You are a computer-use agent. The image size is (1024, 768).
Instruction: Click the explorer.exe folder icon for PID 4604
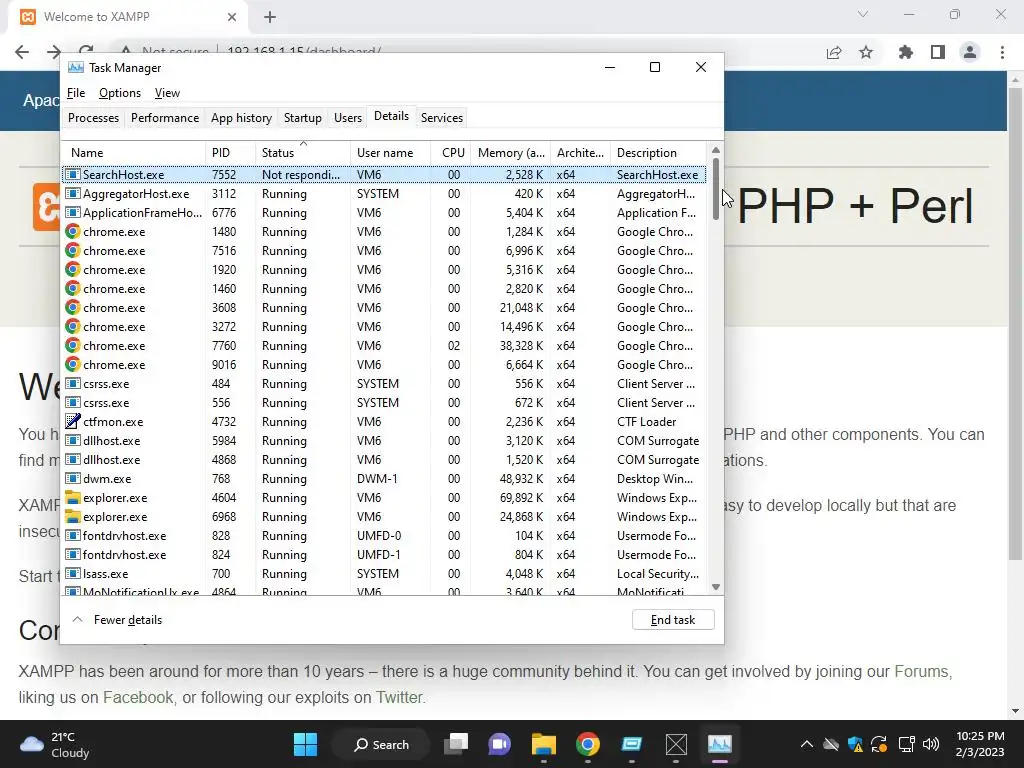[73, 498]
